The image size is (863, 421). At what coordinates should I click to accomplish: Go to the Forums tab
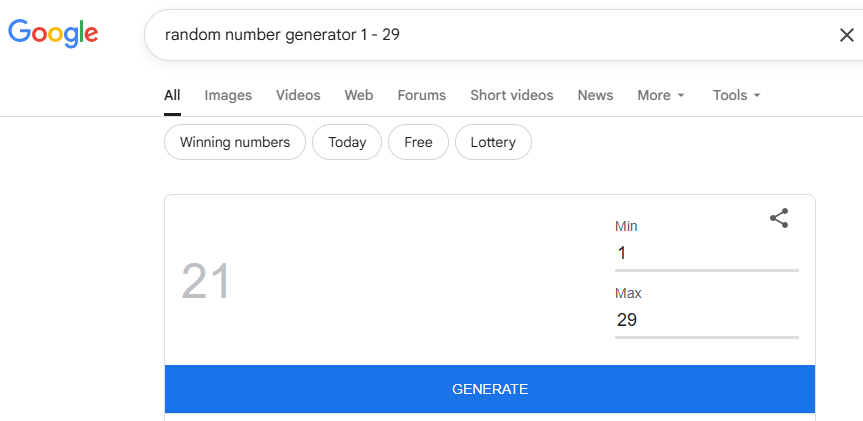(421, 95)
